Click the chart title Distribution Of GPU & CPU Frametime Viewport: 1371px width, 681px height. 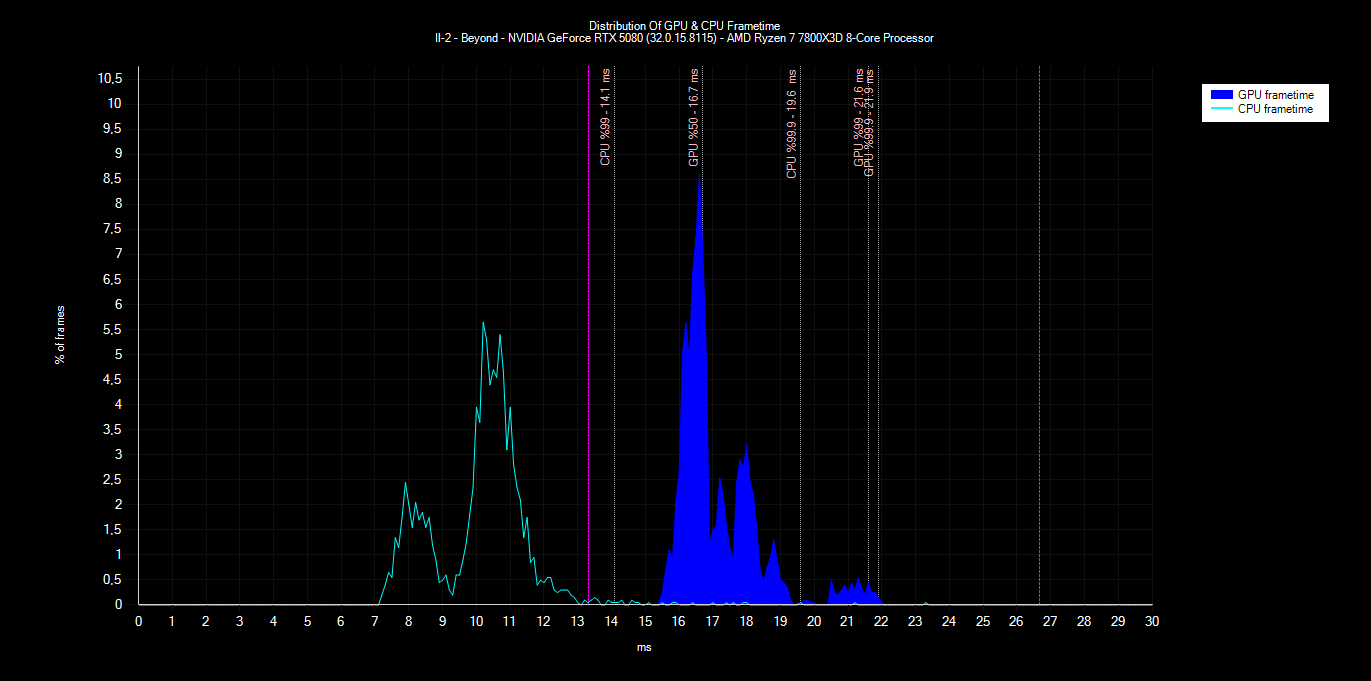pos(684,25)
